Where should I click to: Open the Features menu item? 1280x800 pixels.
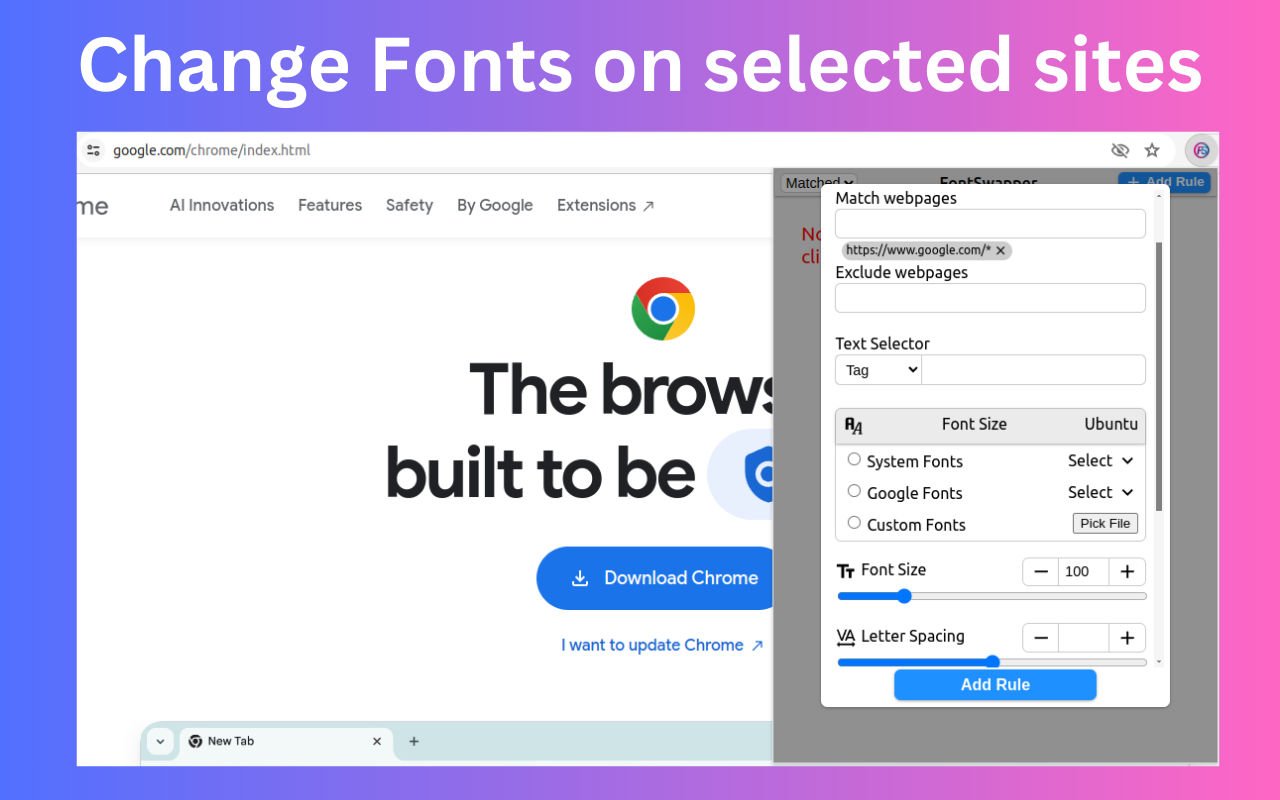330,205
